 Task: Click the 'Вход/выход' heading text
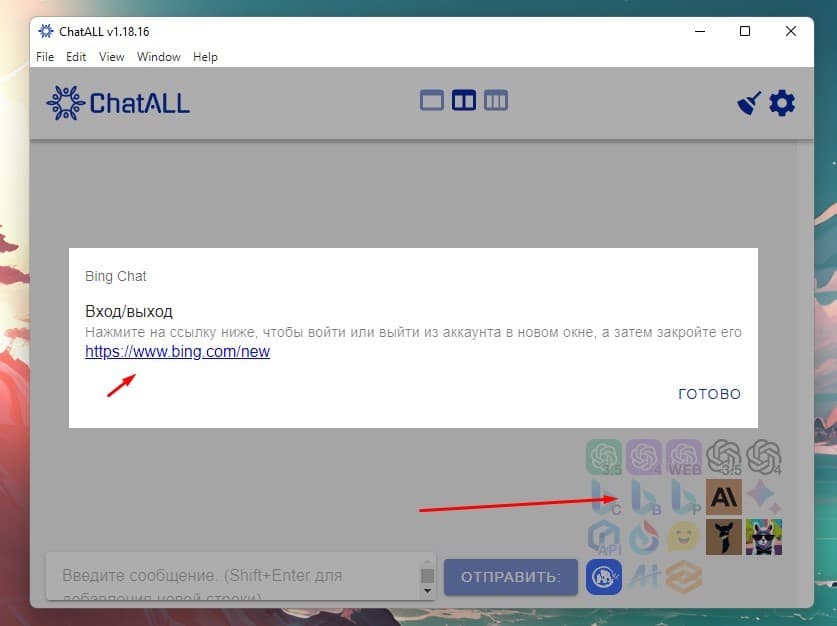(129, 311)
